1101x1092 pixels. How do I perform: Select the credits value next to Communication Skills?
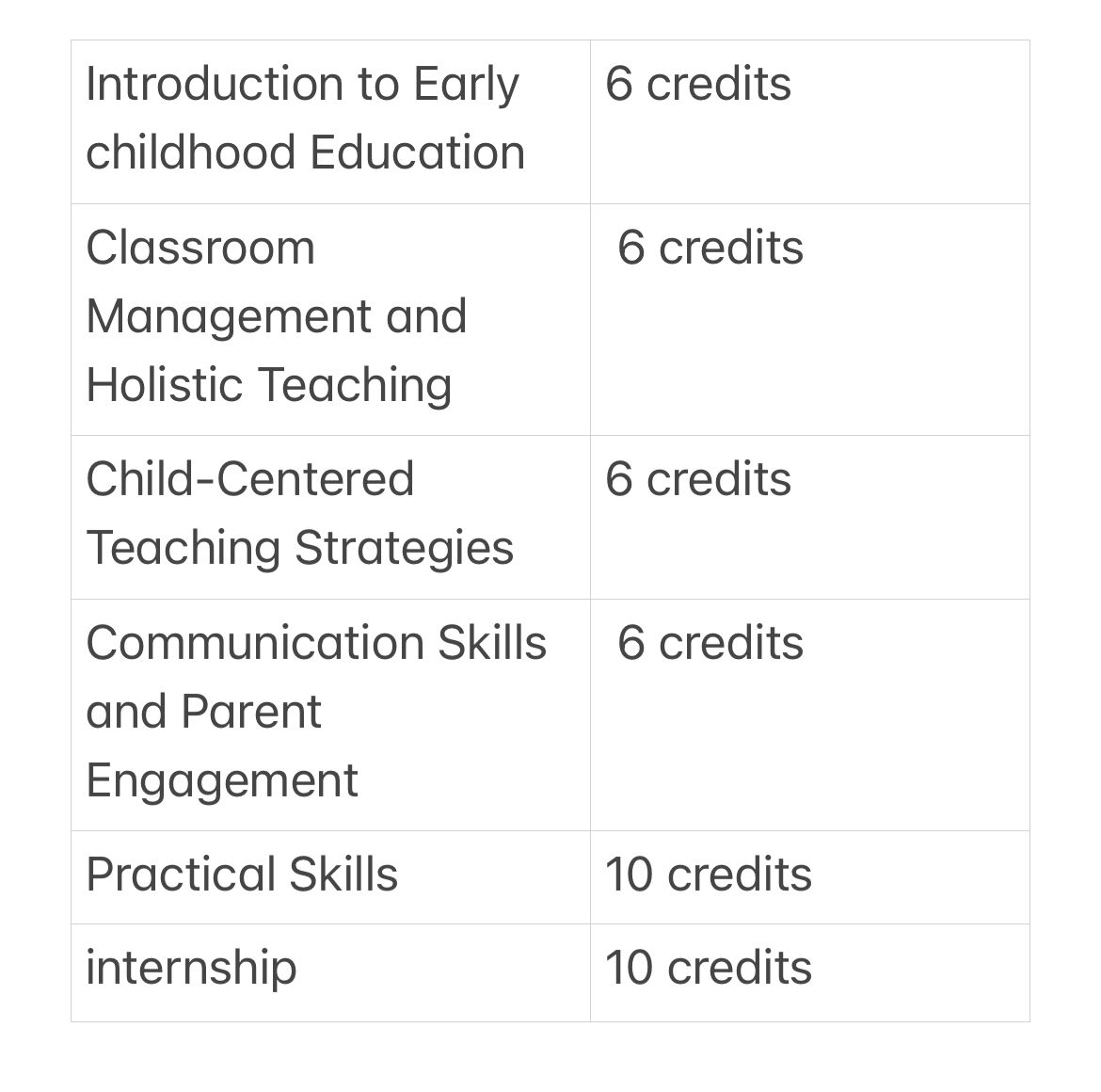710,643
